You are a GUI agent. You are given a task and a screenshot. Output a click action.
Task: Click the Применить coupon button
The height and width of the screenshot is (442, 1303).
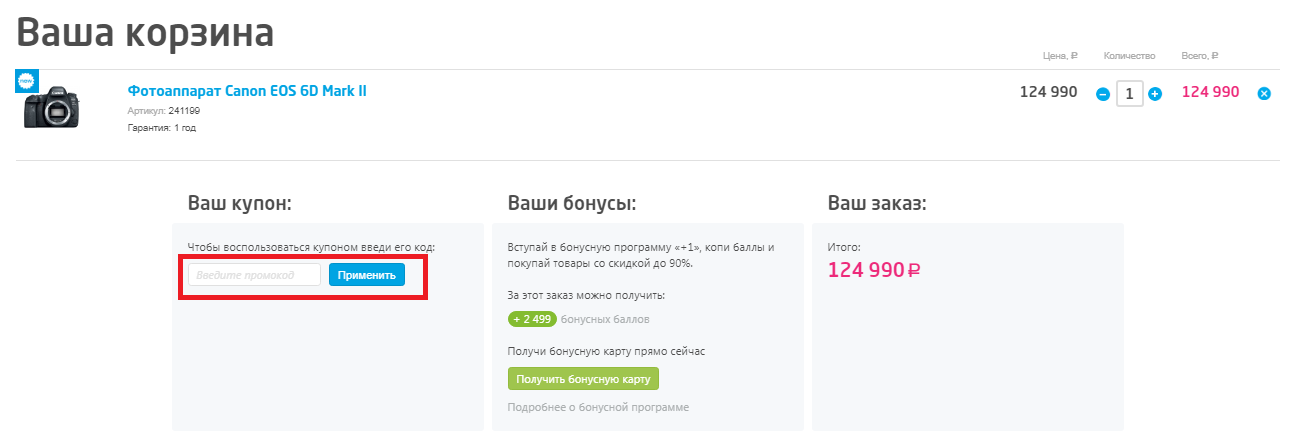pyautogui.click(x=367, y=275)
